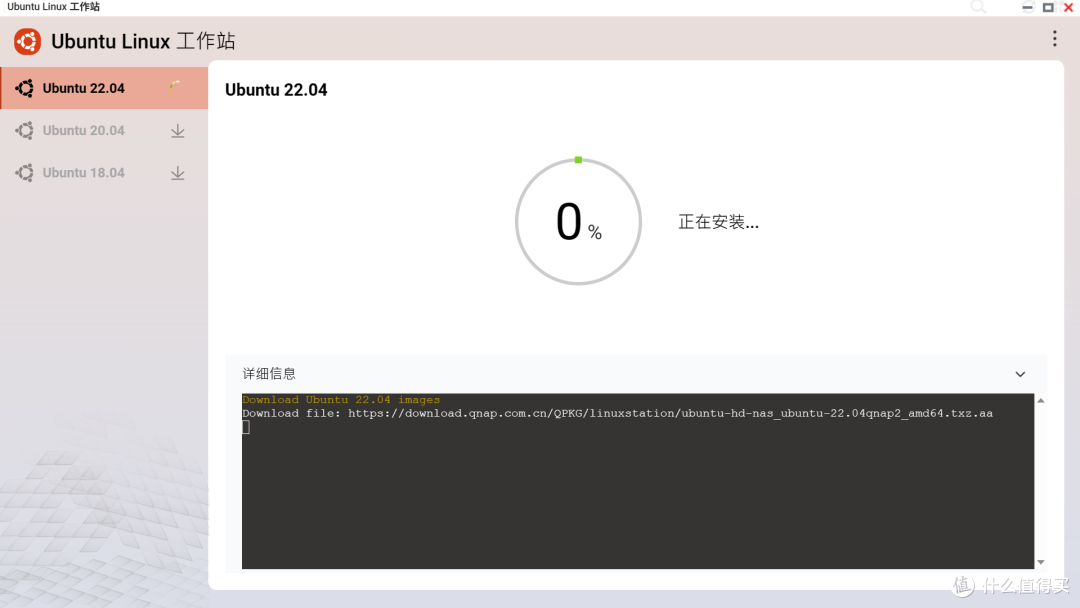This screenshot has width=1080, height=608.
Task: Click the log scrollbar up arrow
Action: coord(1041,400)
